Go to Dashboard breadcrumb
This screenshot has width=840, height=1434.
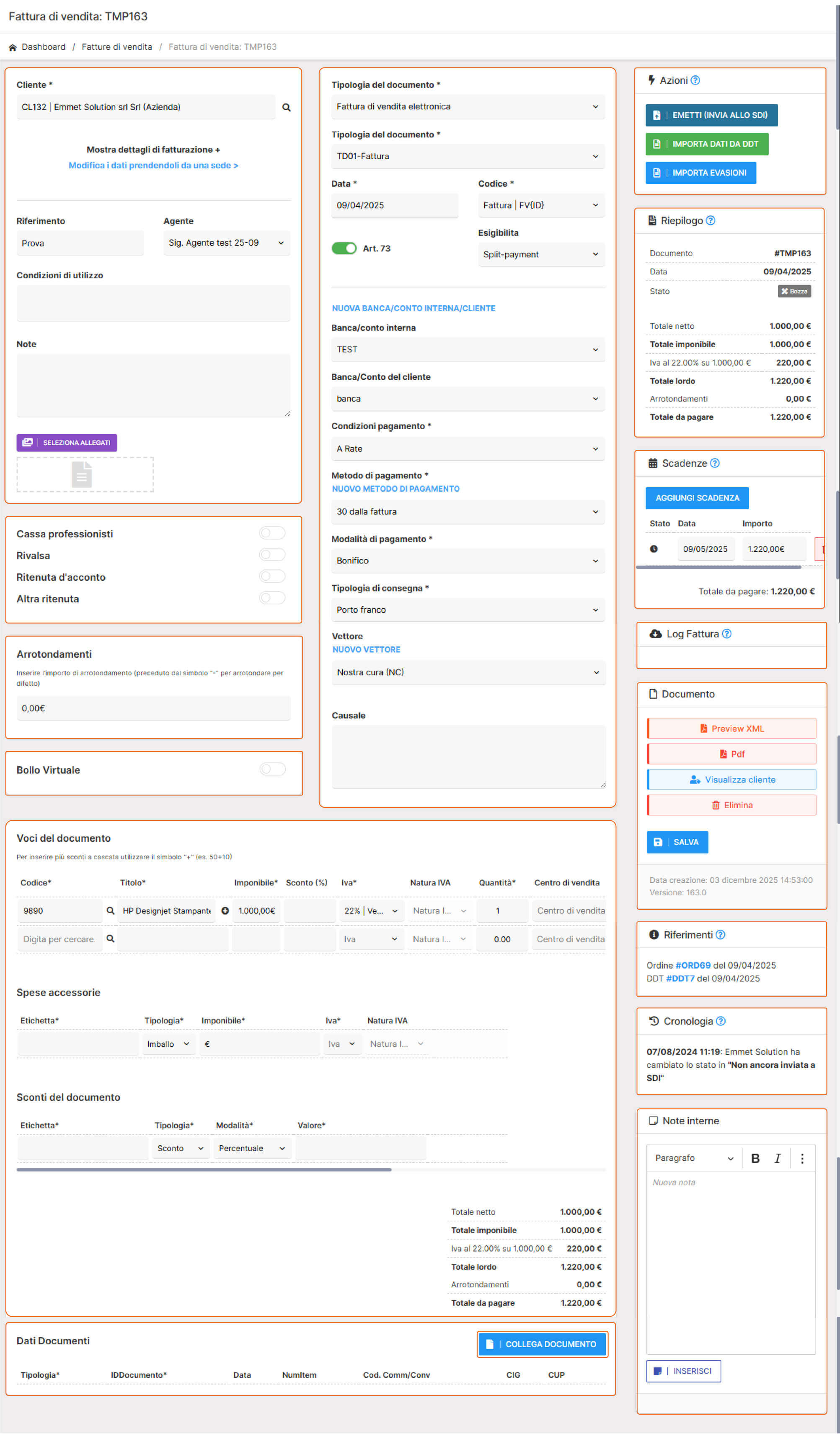click(43, 47)
